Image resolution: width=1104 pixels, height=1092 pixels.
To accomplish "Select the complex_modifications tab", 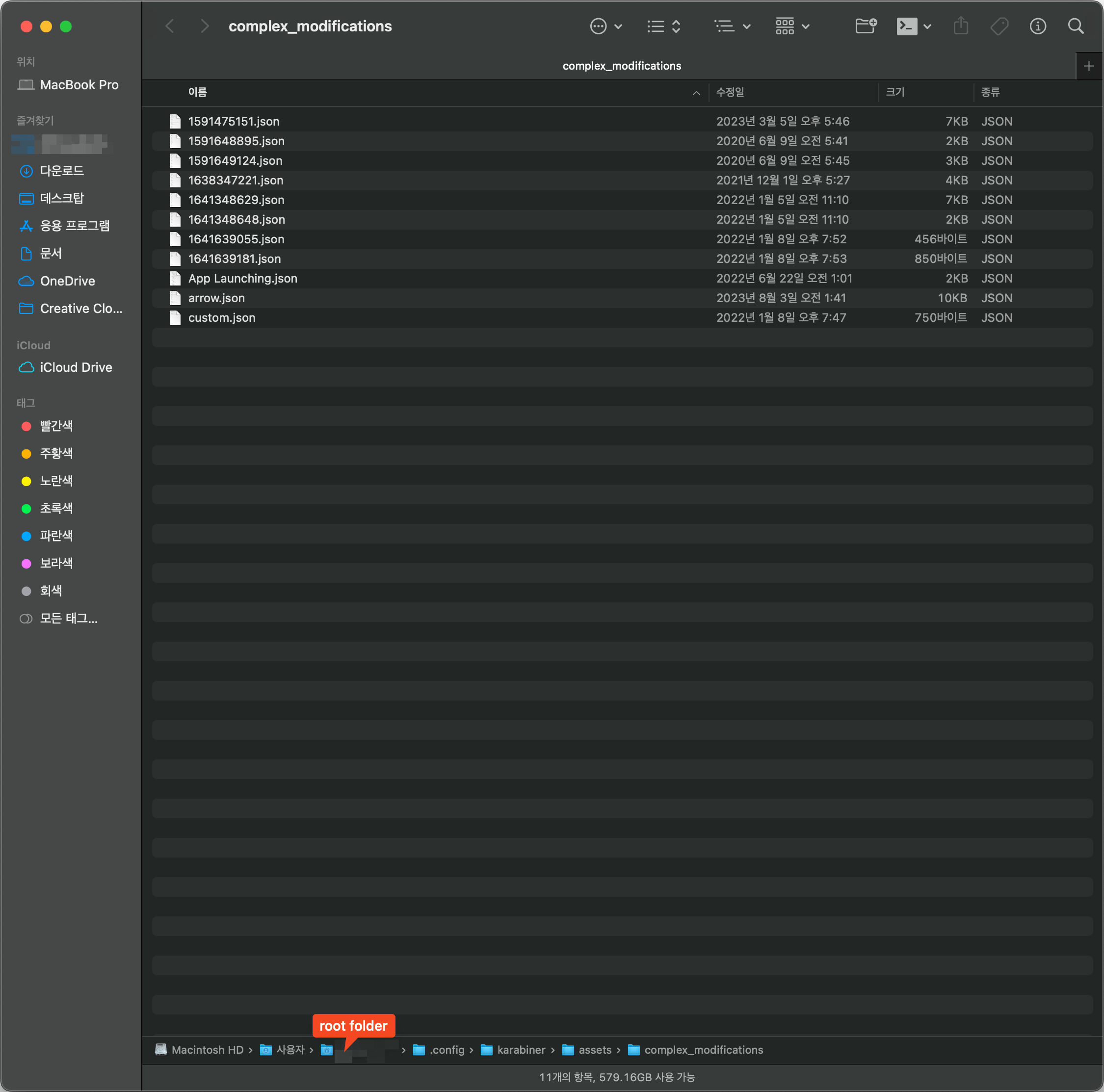I will pos(622,66).
